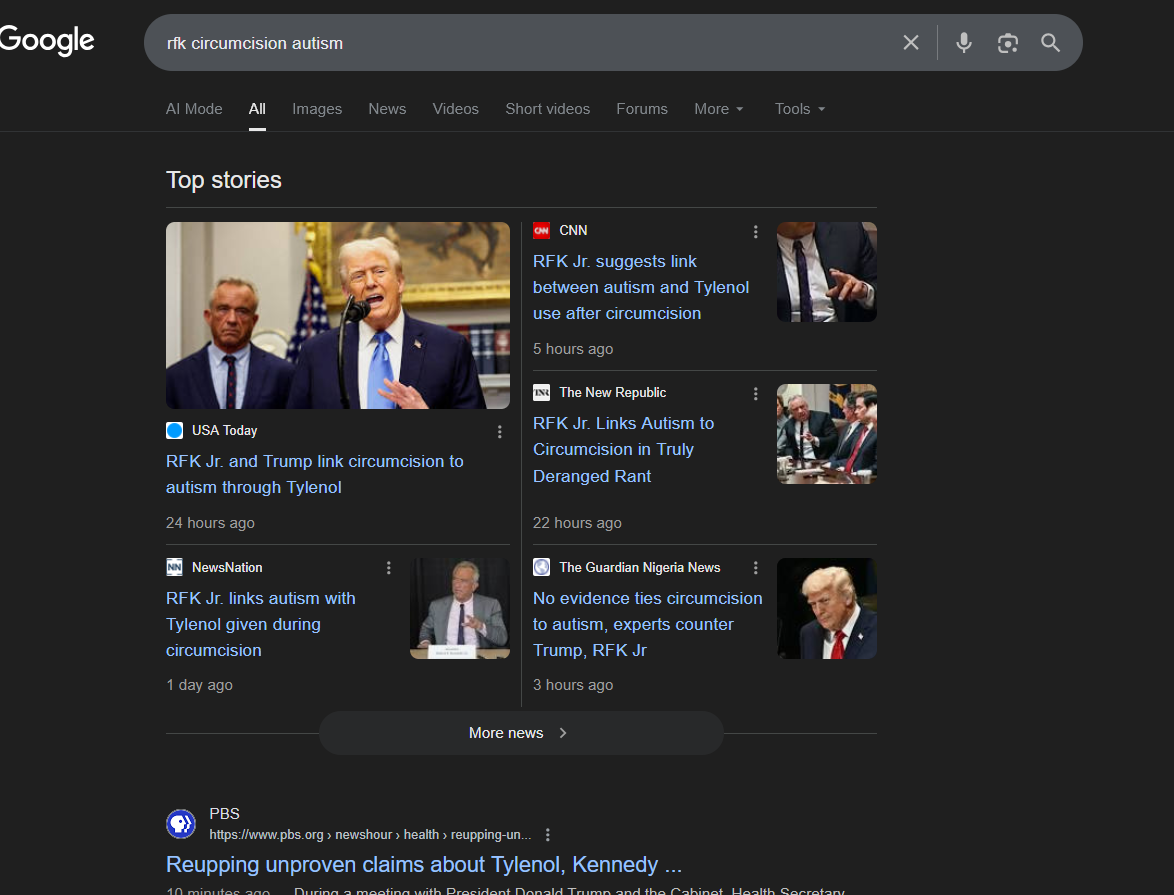Click the 'NewsNation' source name
1174x895 pixels.
click(227, 567)
